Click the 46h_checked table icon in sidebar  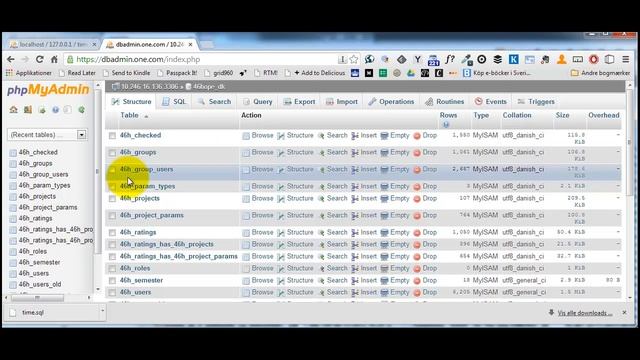pos(13,153)
